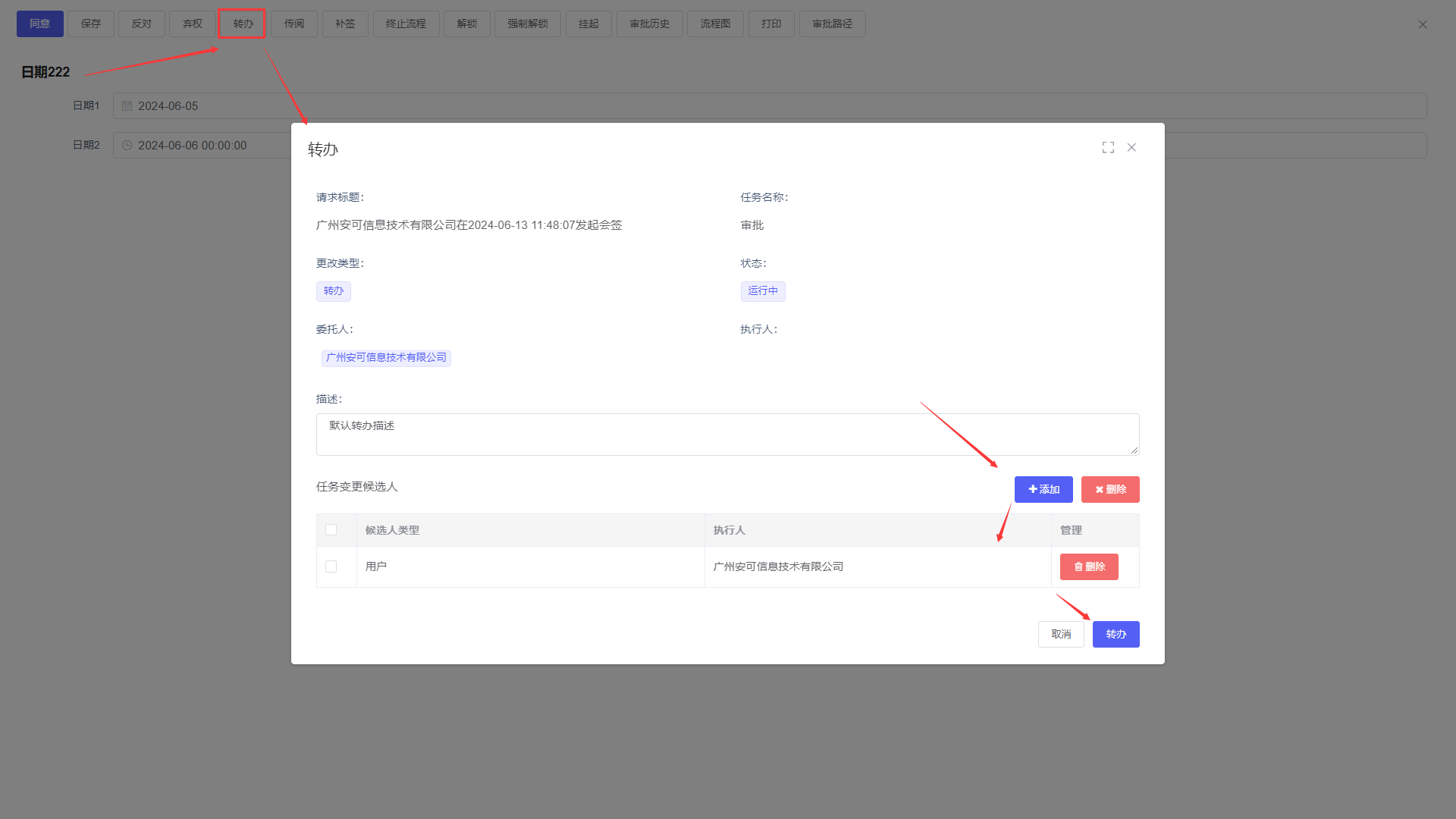Image resolution: width=1456 pixels, height=819 pixels.
Task: Click clock icon in 日期2 field
Action: coord(127,146)
